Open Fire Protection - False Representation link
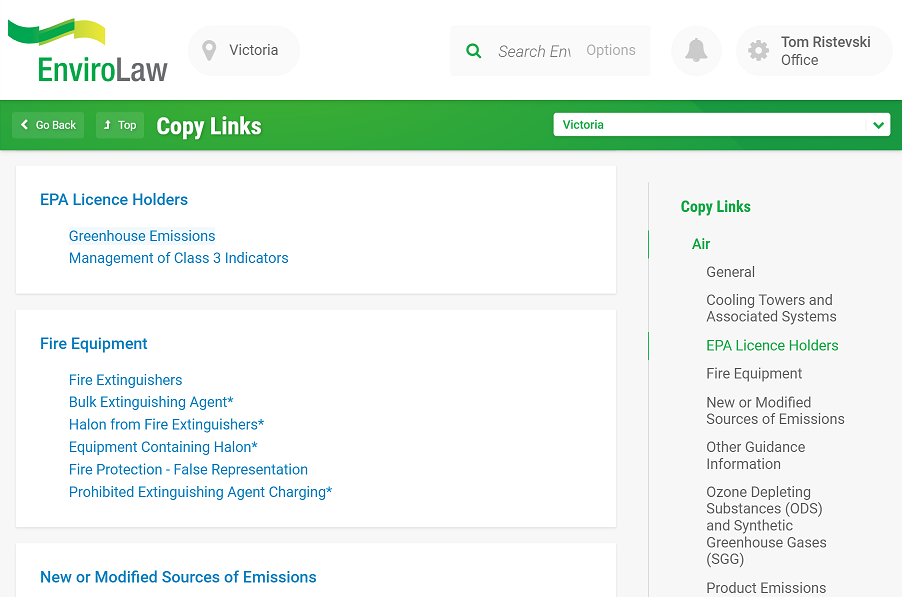Viewport: 902px width, 597px height. (x=188, y=469)
